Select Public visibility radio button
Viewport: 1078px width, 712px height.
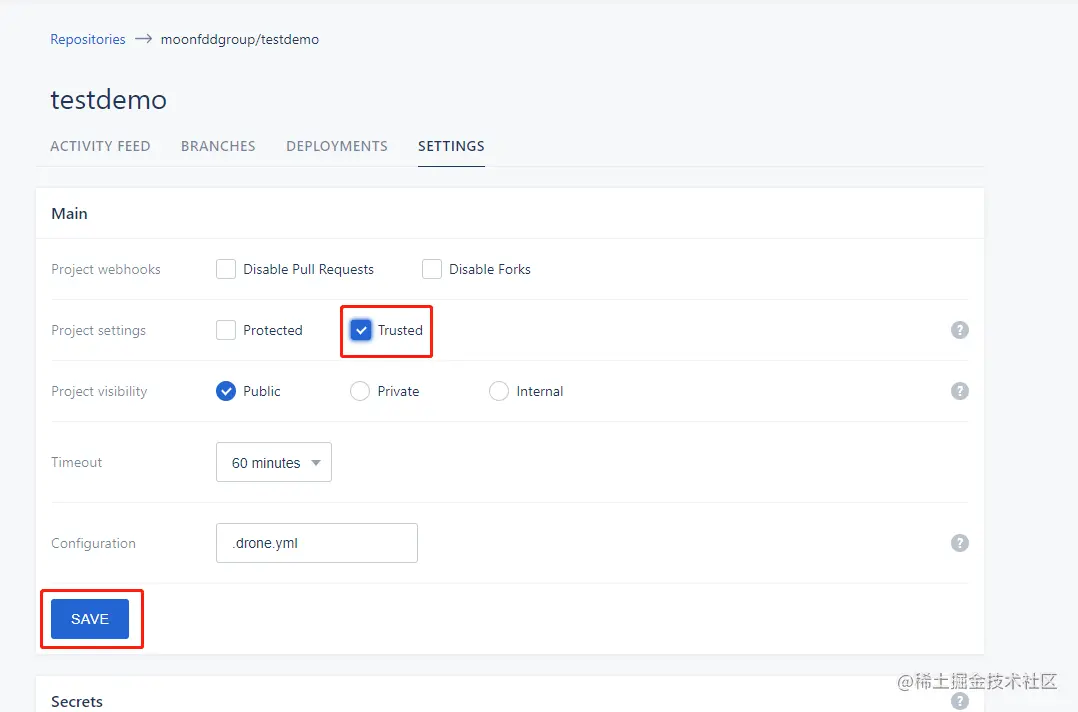coord(226,391)
